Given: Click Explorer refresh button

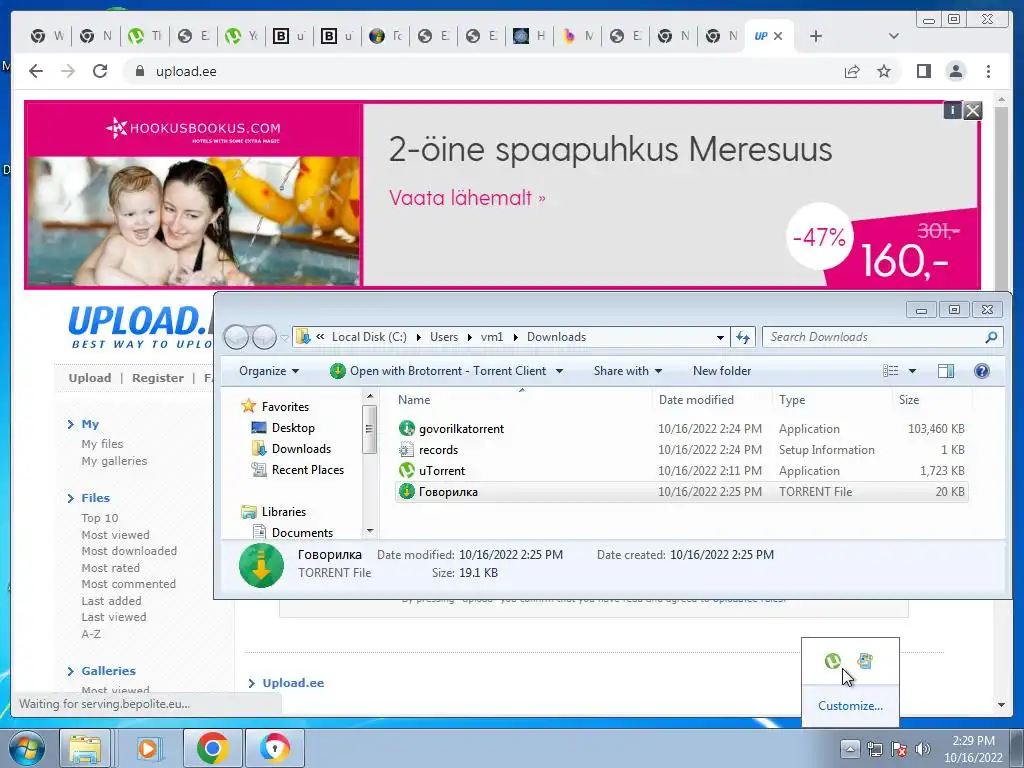Looking at the screenshot, I should coord(743,337).
